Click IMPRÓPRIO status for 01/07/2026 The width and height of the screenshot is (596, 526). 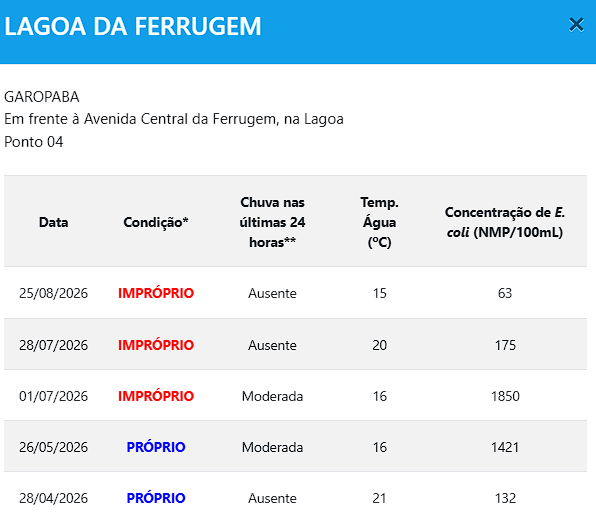coord(156,396)
